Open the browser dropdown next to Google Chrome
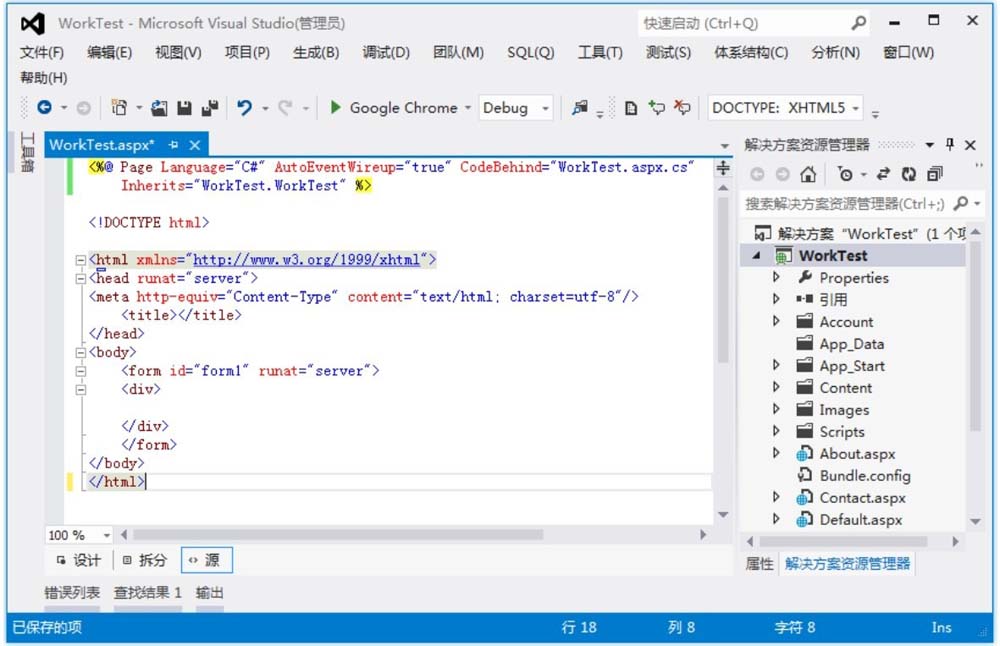 467,108
